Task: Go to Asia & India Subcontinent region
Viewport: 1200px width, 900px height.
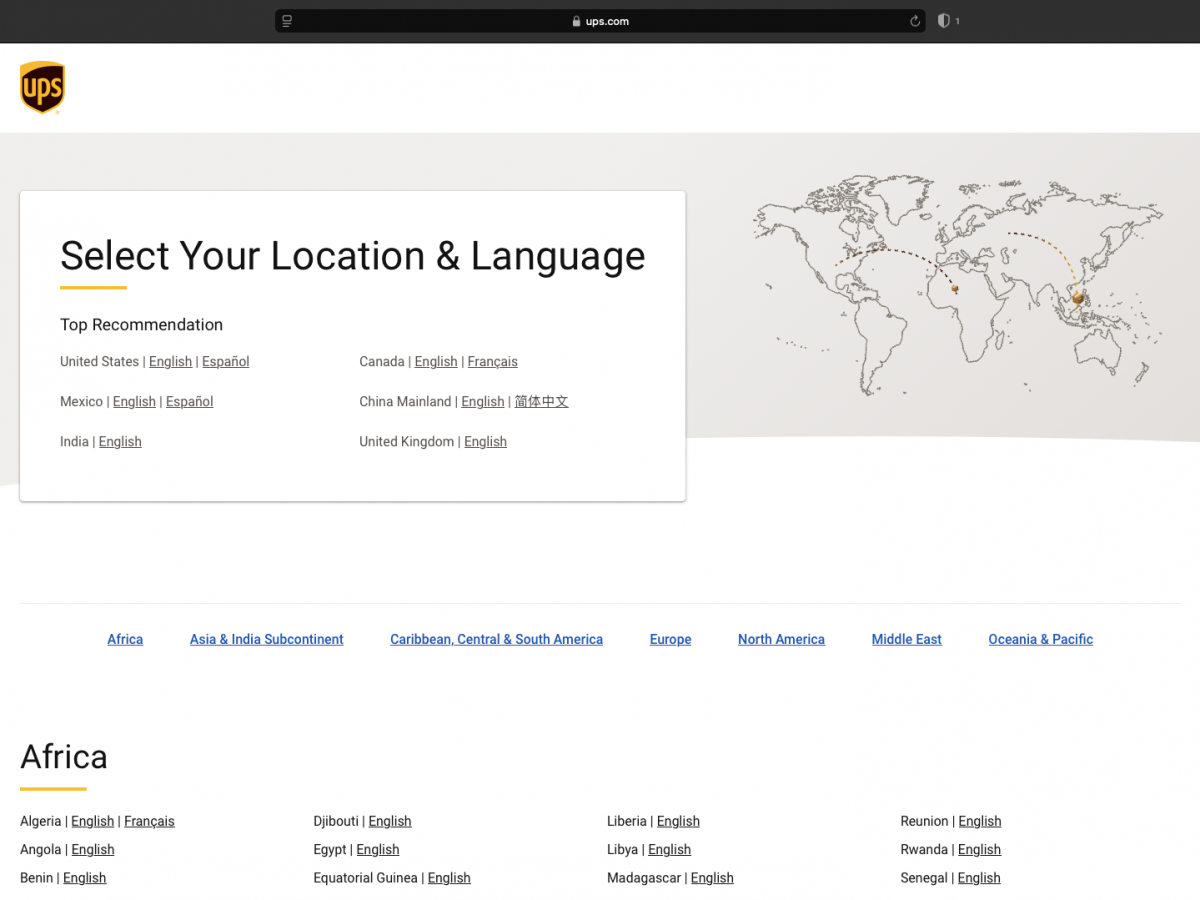Action: coord(266,639)
